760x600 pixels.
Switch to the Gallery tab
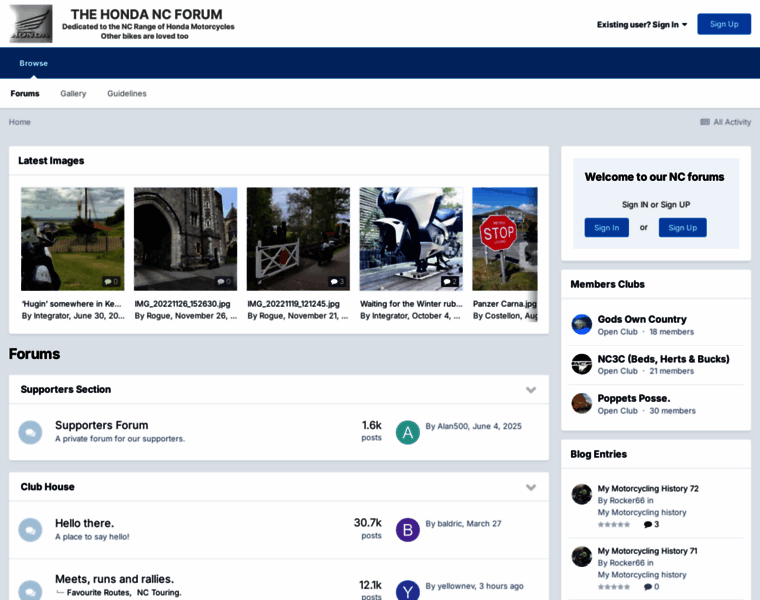[73, 93]
